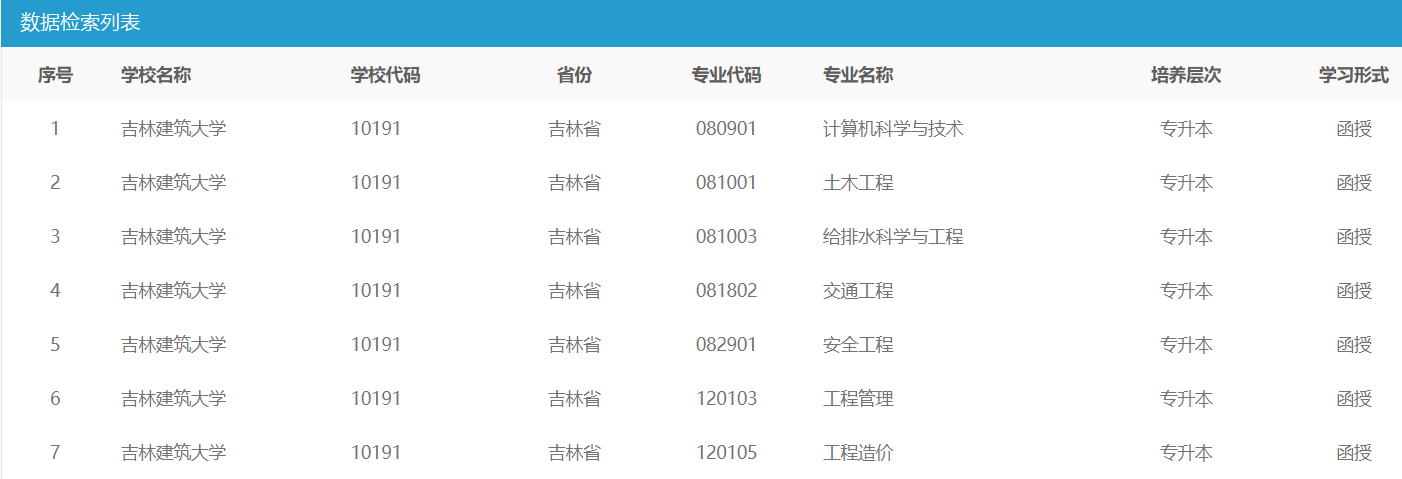Select the 省份 column header
Screen dimensions: 1402x479
pos(574,75)
